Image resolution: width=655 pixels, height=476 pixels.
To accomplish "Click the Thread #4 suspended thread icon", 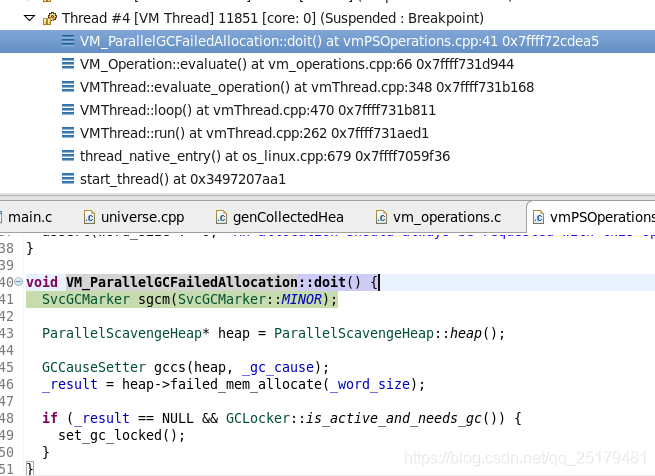I will coord(50,18).
